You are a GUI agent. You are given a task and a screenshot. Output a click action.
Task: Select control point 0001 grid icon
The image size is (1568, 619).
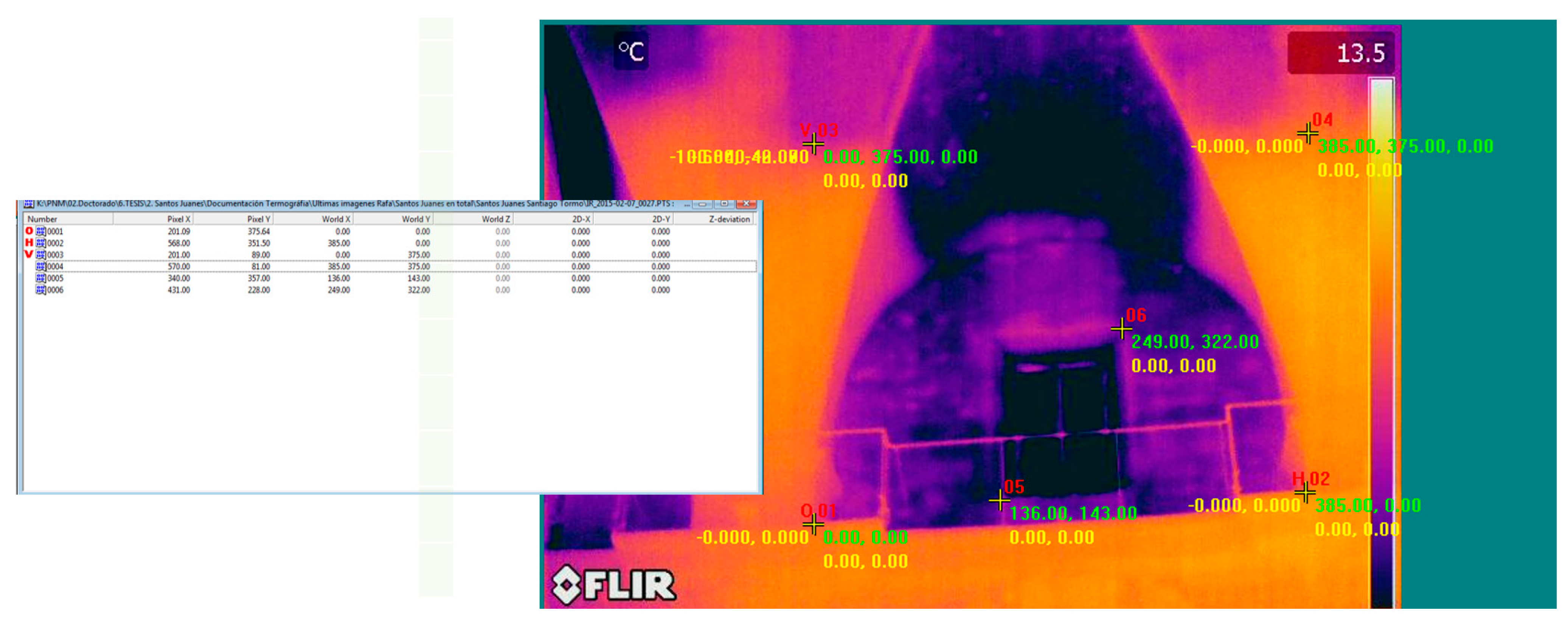pos(41,231)
